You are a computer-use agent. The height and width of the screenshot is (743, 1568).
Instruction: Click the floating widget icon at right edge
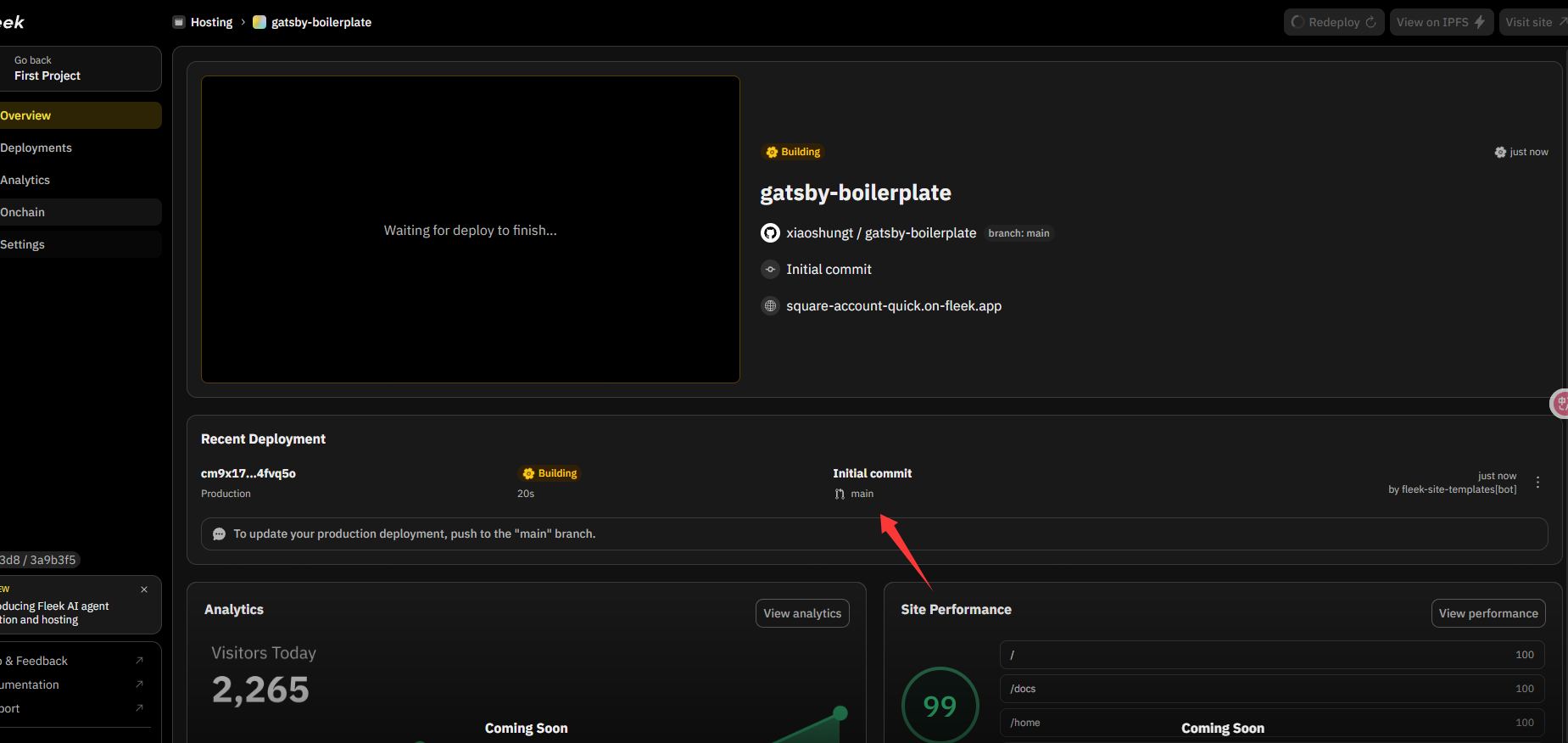click(1560, 404)
